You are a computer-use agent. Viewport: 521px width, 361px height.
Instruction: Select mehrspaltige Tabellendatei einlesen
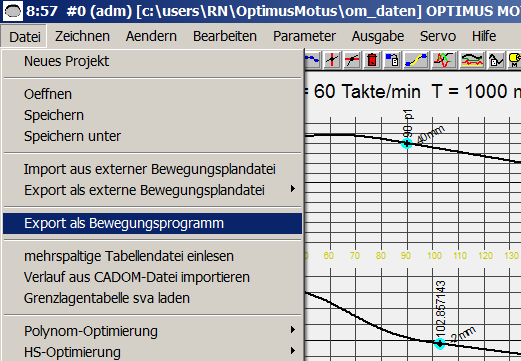(x=152, y=256)
